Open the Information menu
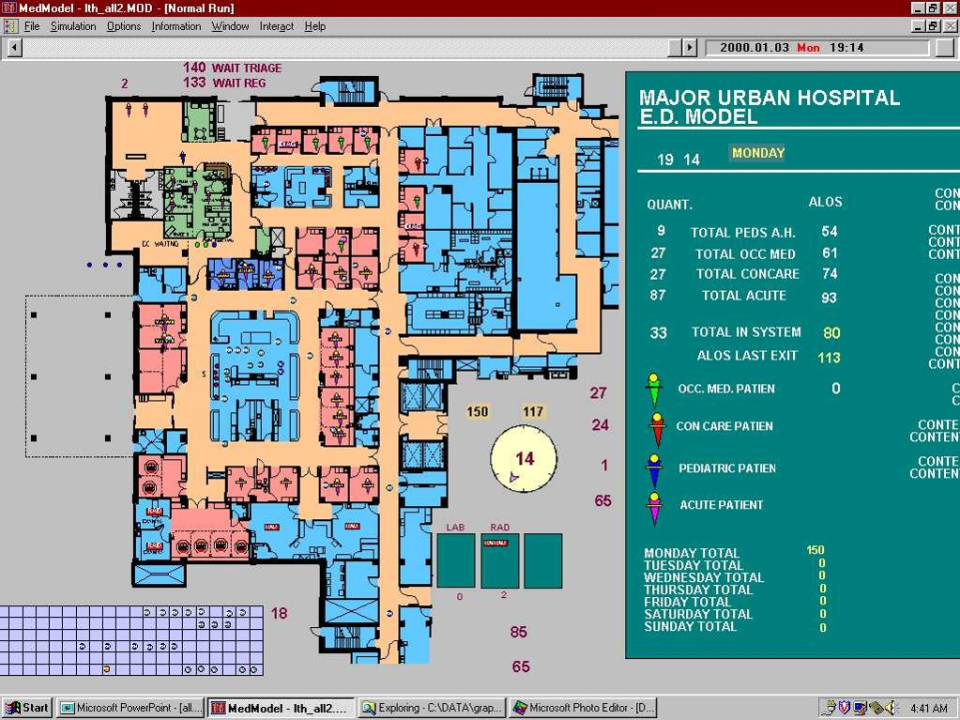 (x=176, y=26)
